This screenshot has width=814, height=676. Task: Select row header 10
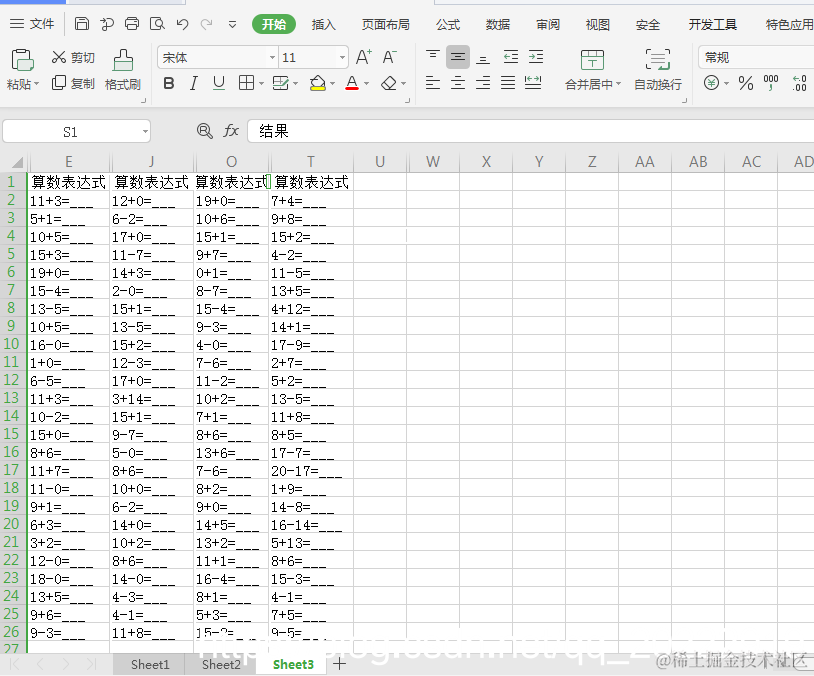pyautogui.click(x=11, y=344)
